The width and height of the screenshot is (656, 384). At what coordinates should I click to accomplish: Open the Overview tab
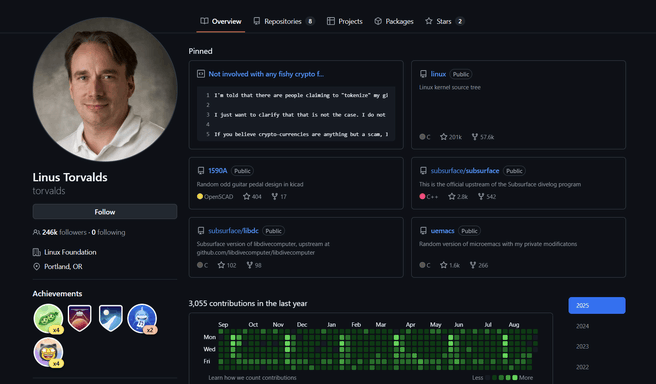[x=220, y=21]
